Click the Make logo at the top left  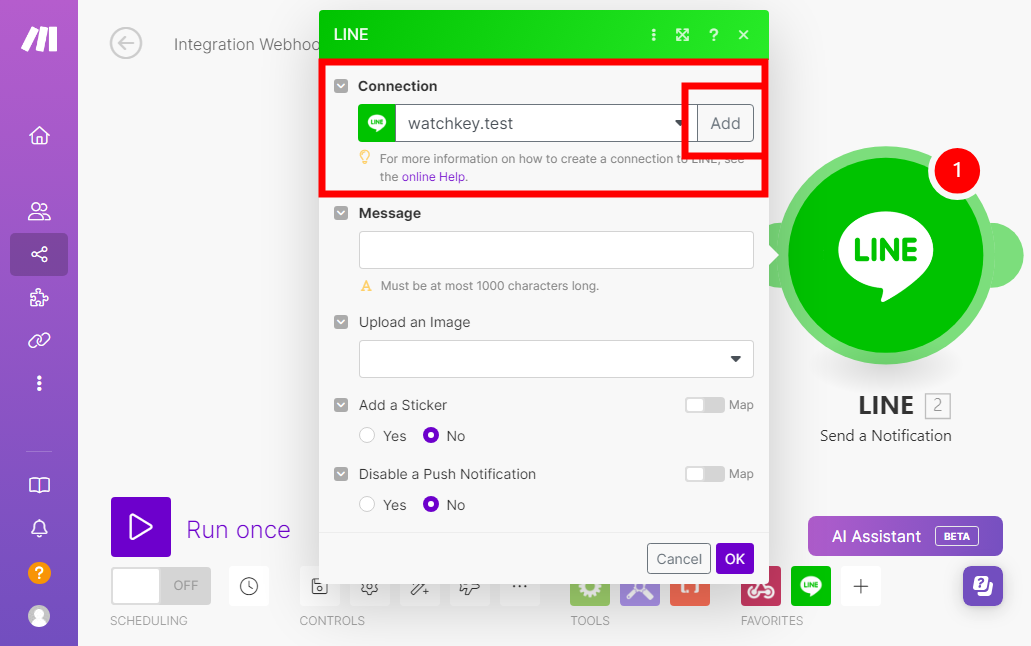tap(39, 39)
